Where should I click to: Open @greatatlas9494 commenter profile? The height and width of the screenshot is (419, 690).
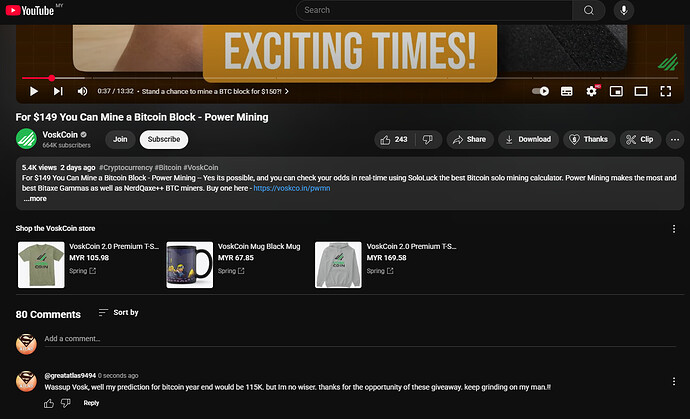pos(70,375)
